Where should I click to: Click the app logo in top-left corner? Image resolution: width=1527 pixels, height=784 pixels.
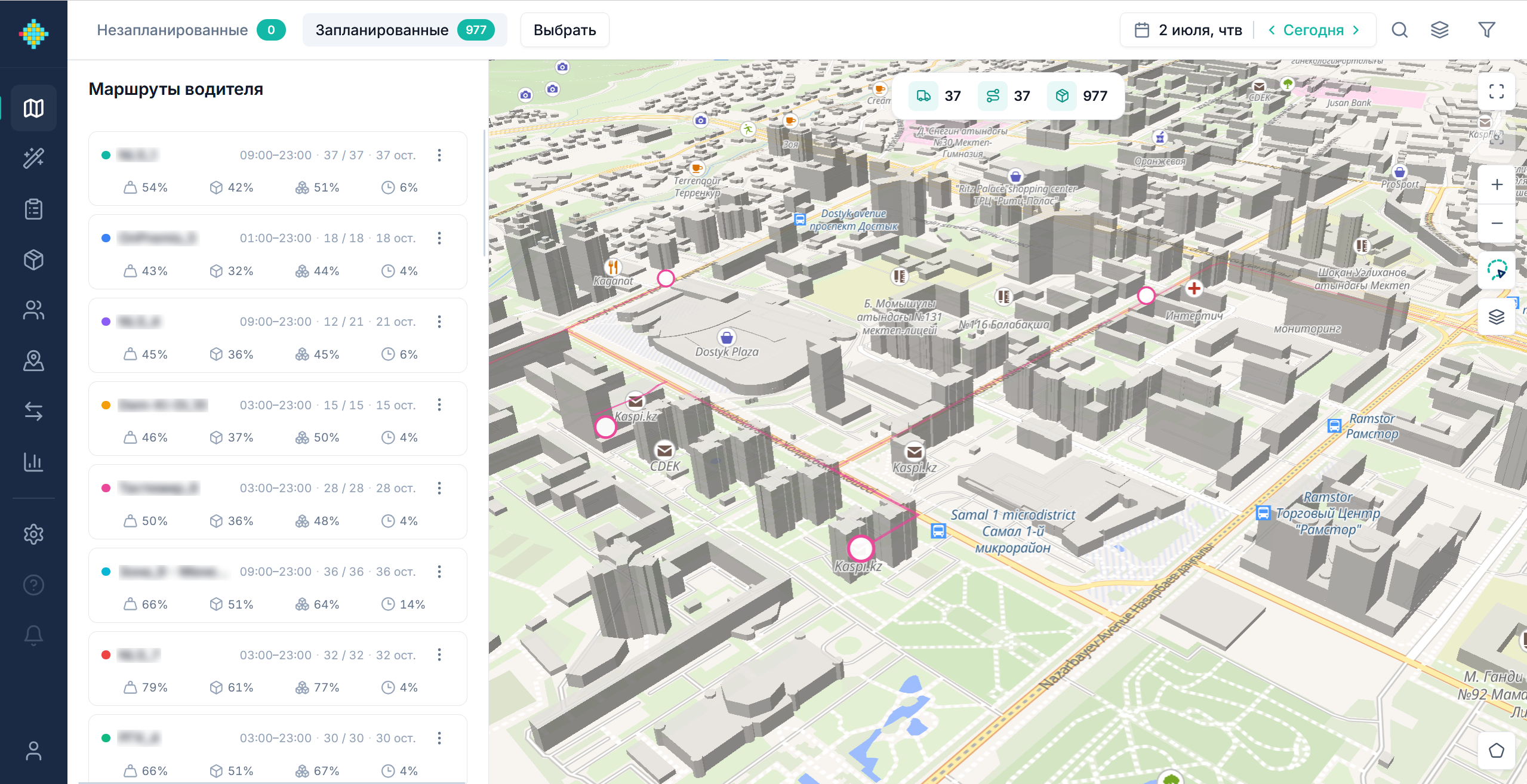pyautogui.click(x=33, y=33)
